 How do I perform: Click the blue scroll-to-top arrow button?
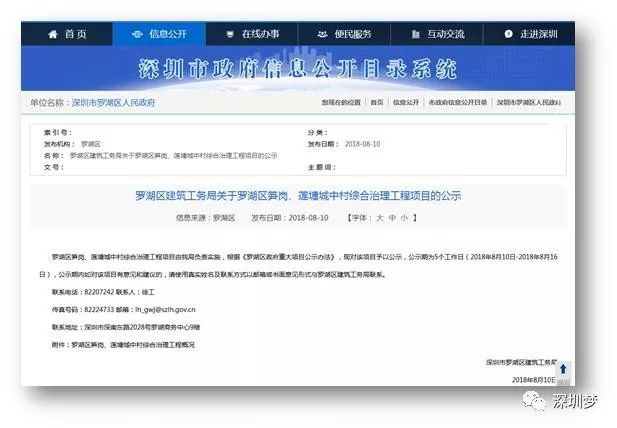point(562,369)
